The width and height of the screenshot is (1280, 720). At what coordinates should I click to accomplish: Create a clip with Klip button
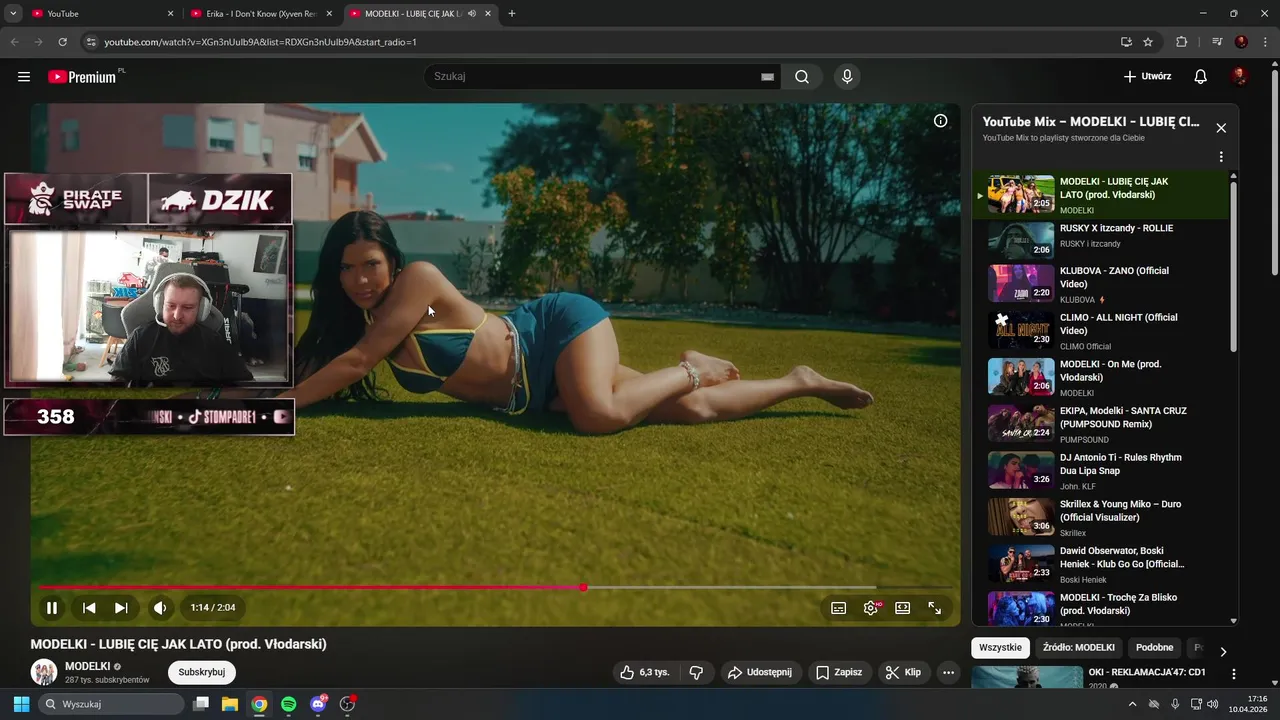pos(903,672)
